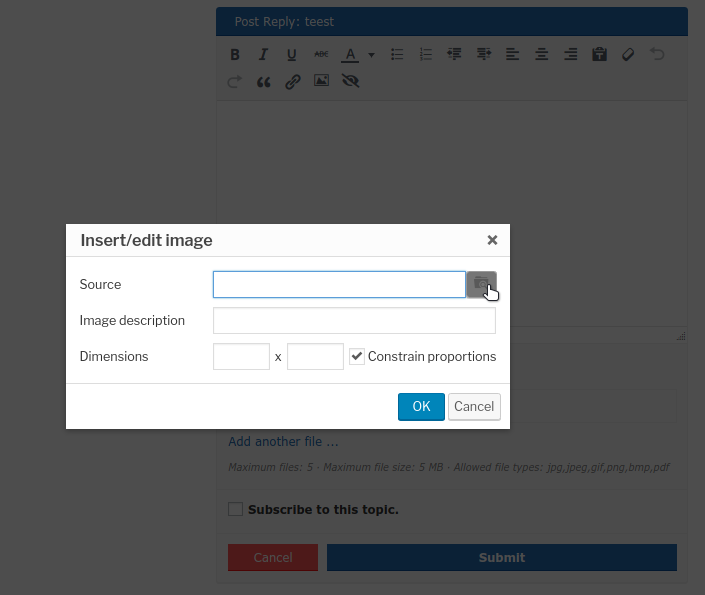Insert a bulleted list
Screen dimensions: 705x595
(x=397, y=55)
